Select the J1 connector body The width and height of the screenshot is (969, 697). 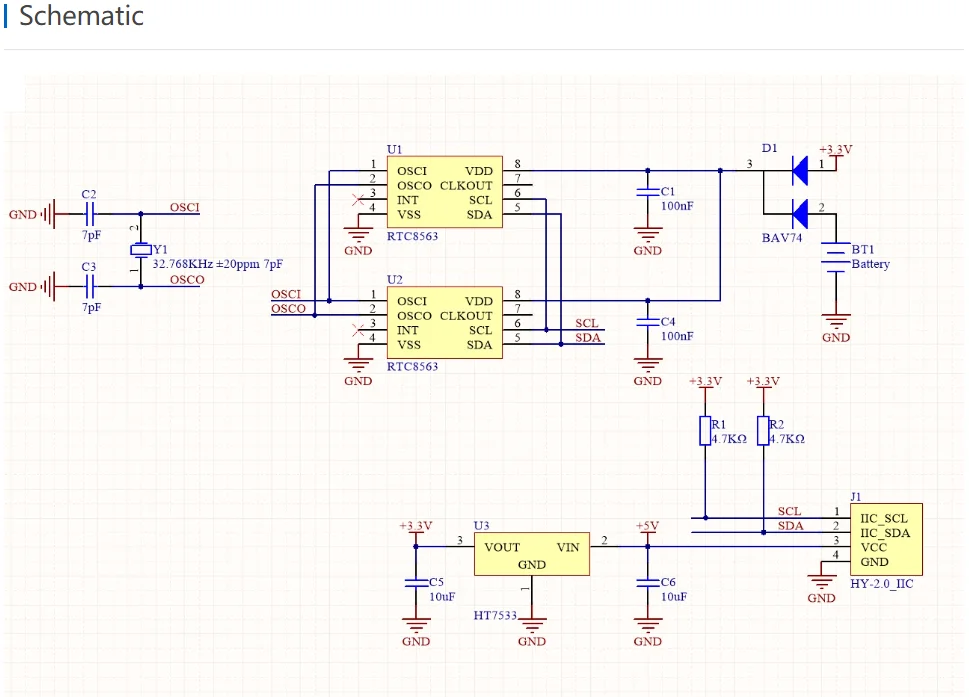(x=886, y=539)
